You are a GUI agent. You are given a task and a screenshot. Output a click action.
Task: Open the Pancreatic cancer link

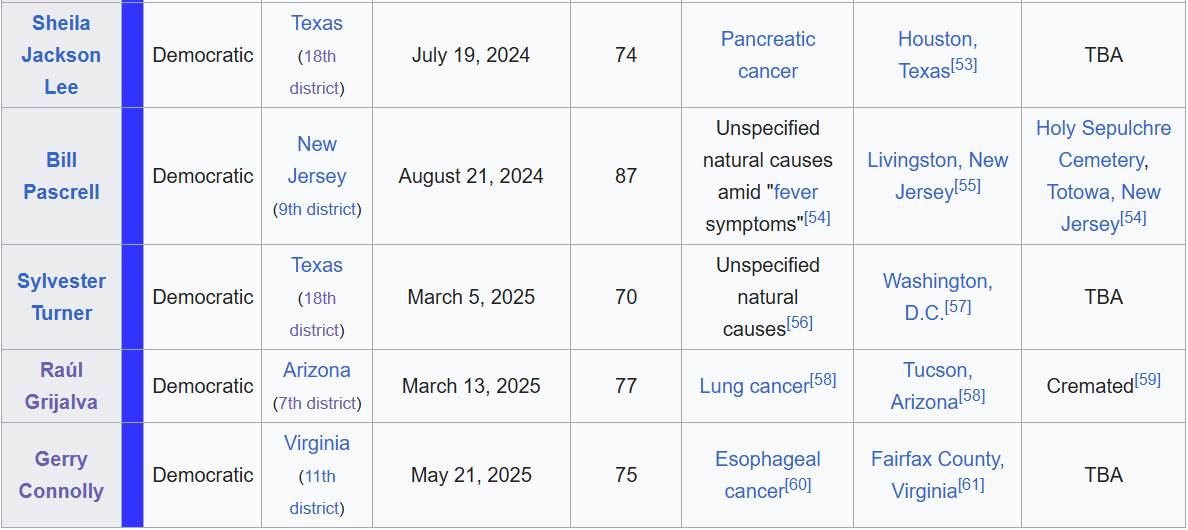pyautogui.click(x=768, y=55)
